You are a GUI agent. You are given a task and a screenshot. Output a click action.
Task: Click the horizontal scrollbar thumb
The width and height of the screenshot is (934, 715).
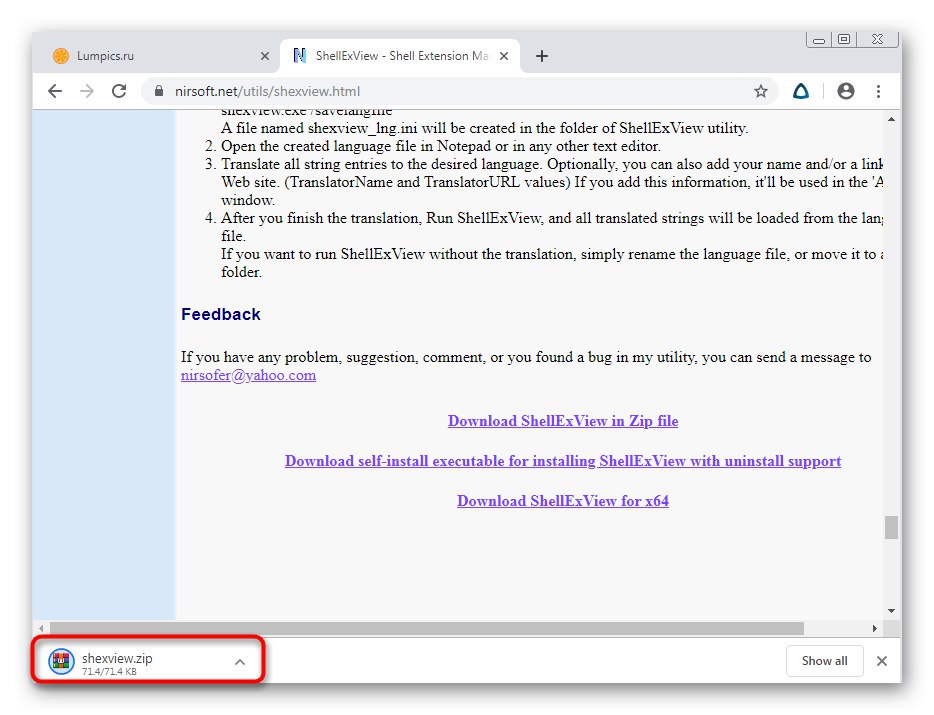pos(426,629)
